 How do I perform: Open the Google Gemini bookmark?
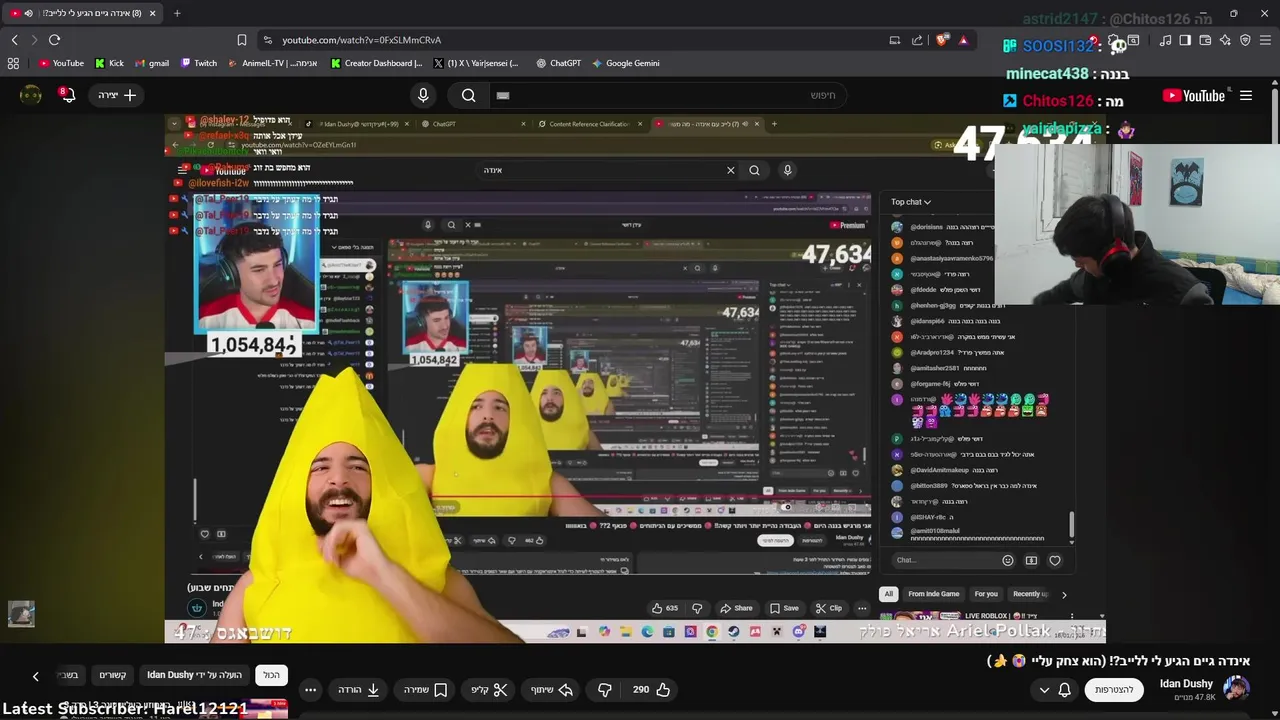pyautogui.click(x=626, y=63)
